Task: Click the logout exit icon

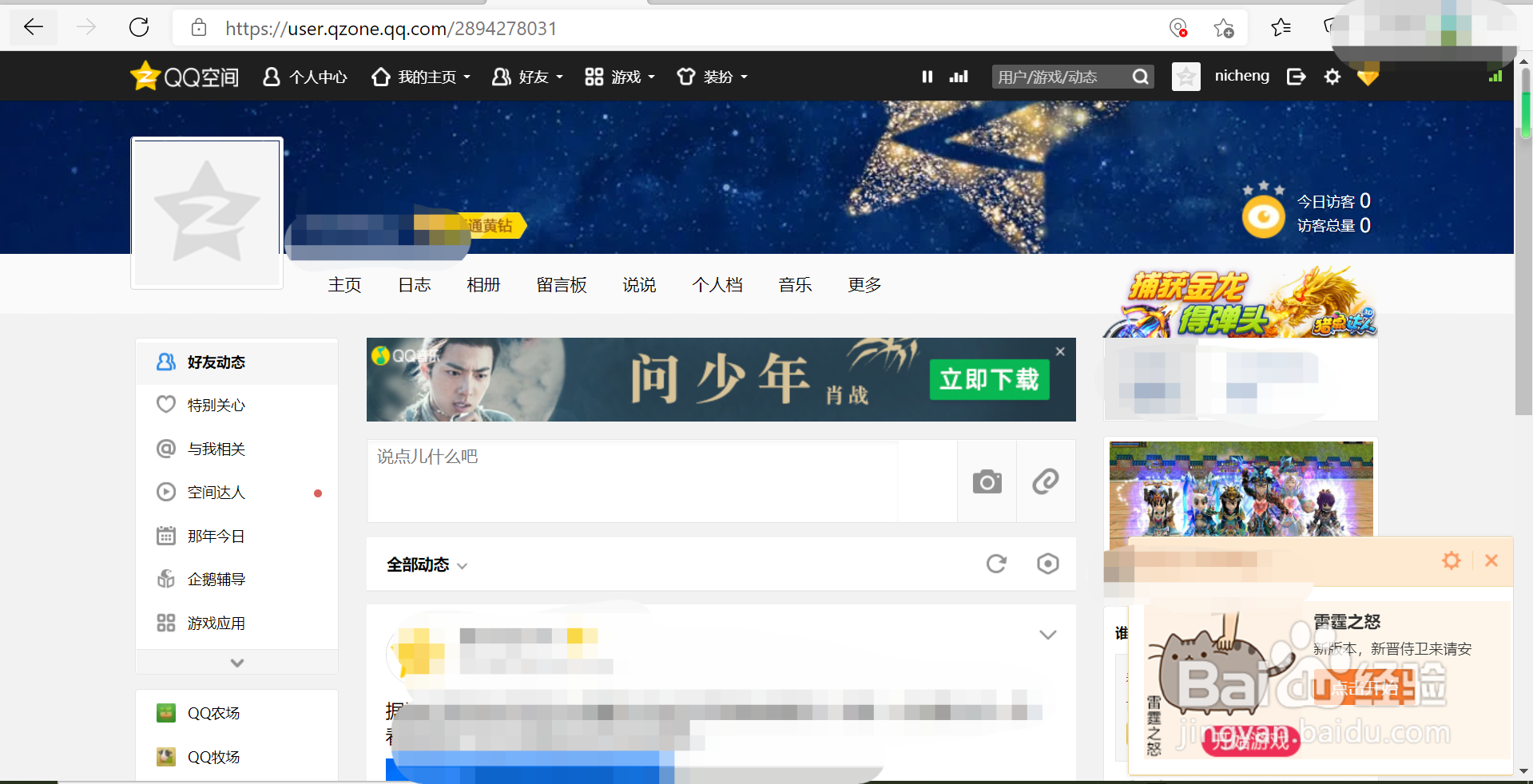Action: [1297, 77]
